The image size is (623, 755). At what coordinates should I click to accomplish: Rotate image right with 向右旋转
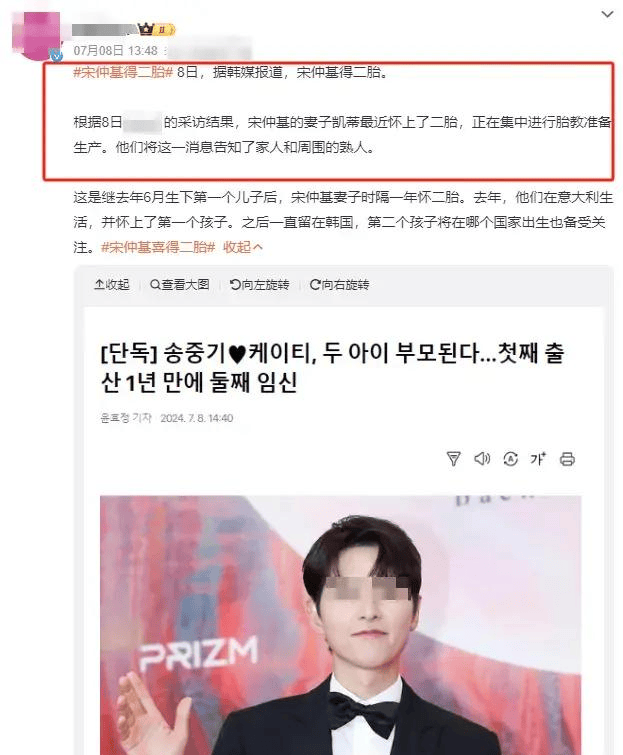pos(339,285)
